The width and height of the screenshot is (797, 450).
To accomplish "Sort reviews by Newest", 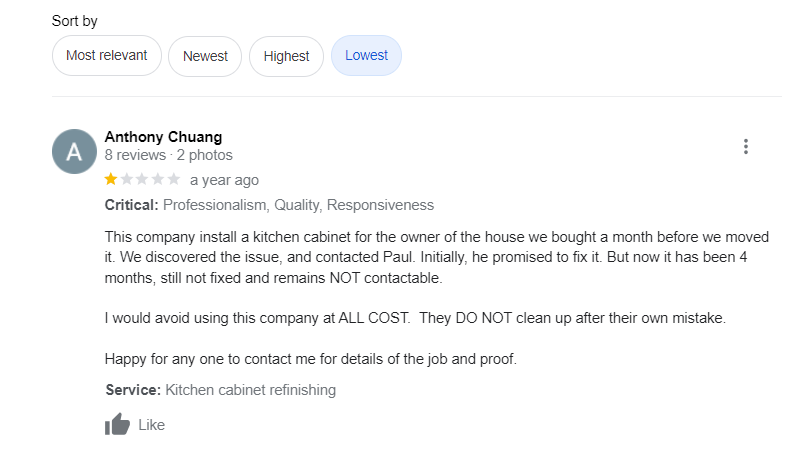I will [205, 56].
